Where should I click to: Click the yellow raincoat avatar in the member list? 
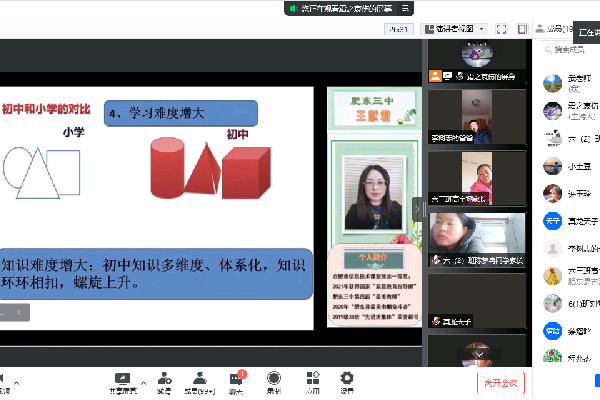click(553, 276)
